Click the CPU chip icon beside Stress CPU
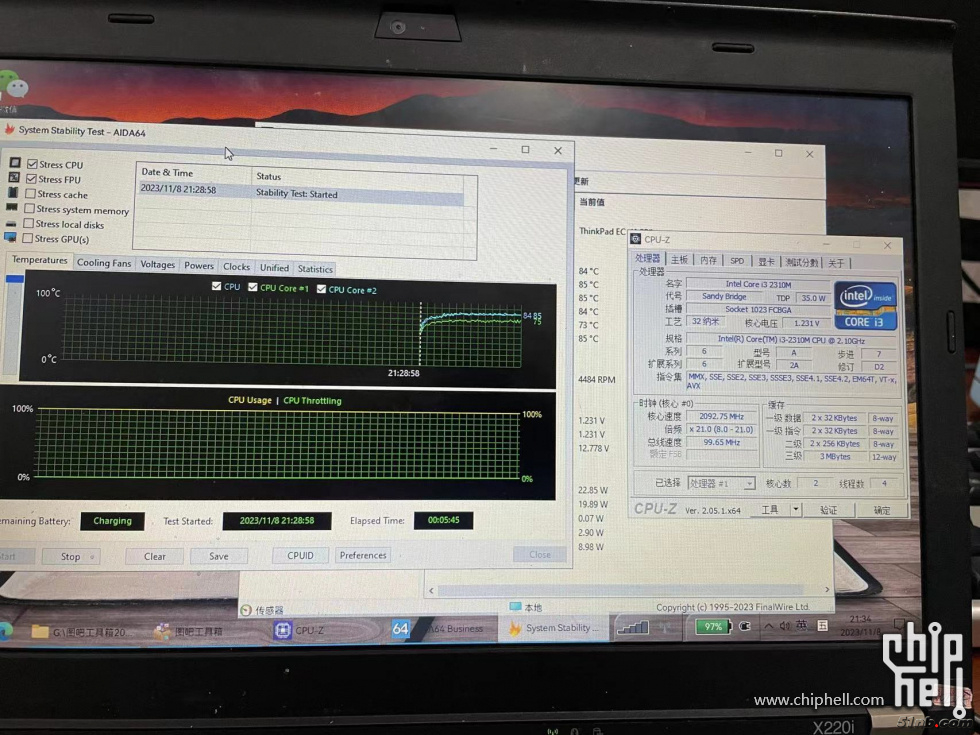 click(x=15, y=163)
